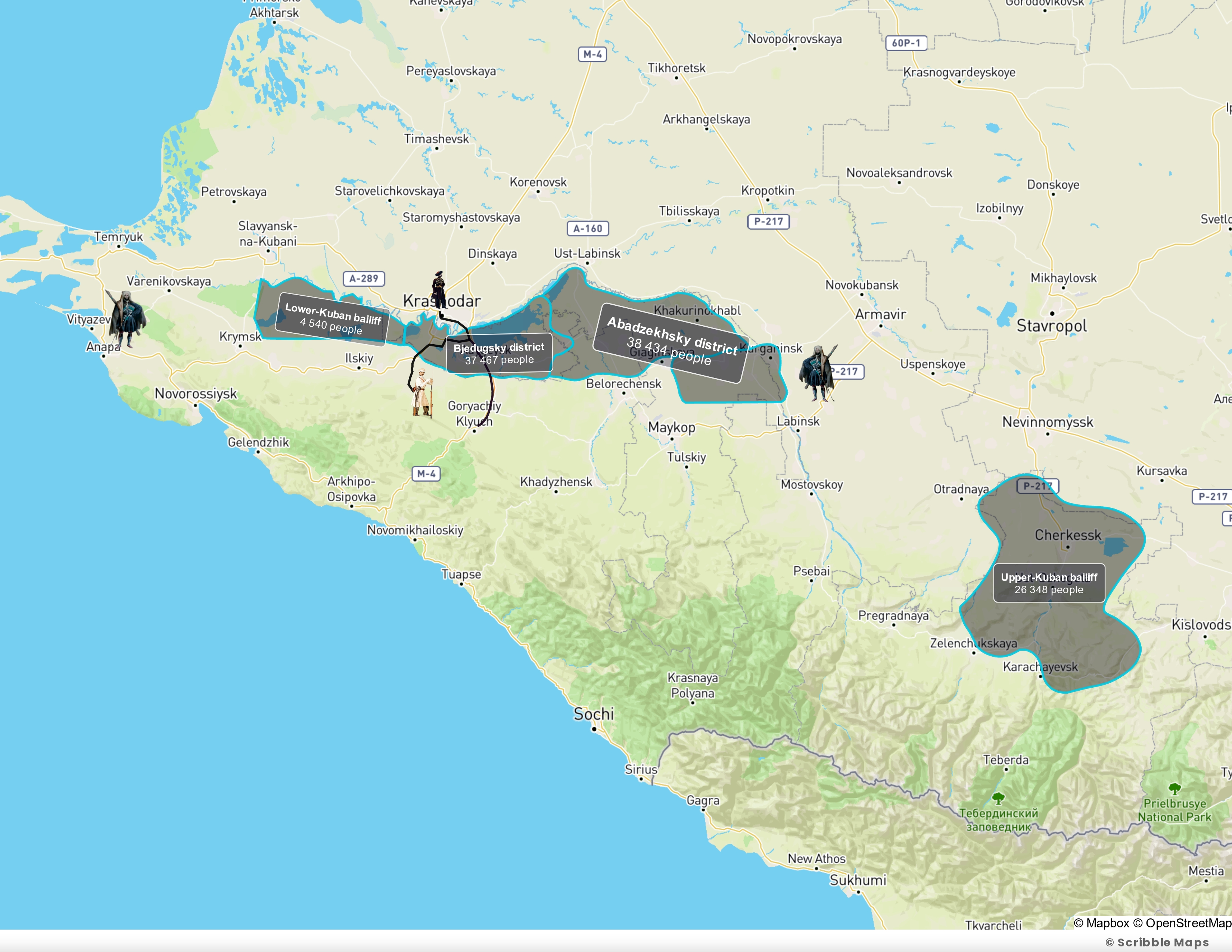Click the Cherkessk city label

1068,535
